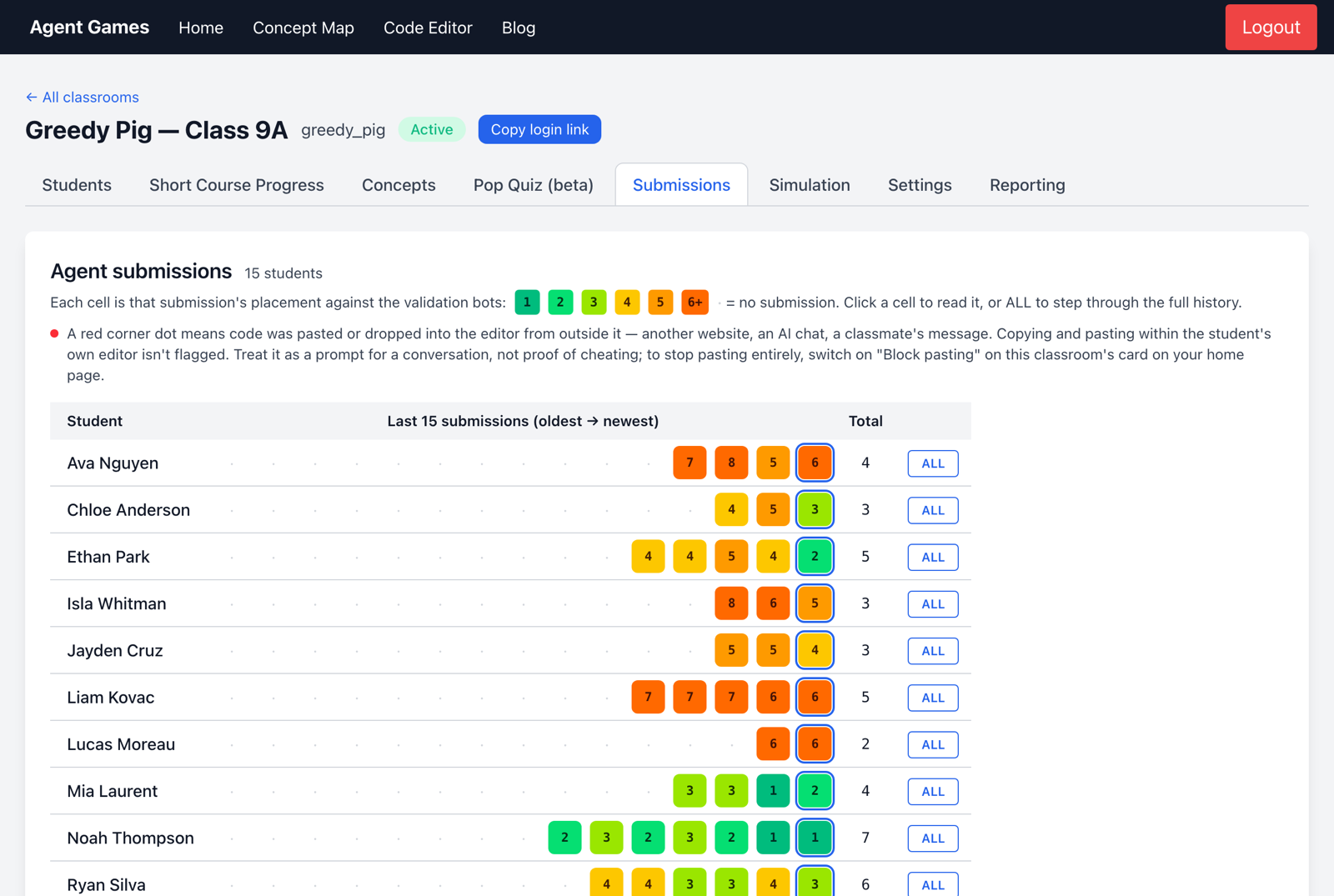Click the Total column header
Viewport: 1334px width, 896px height.
(865, 421)
